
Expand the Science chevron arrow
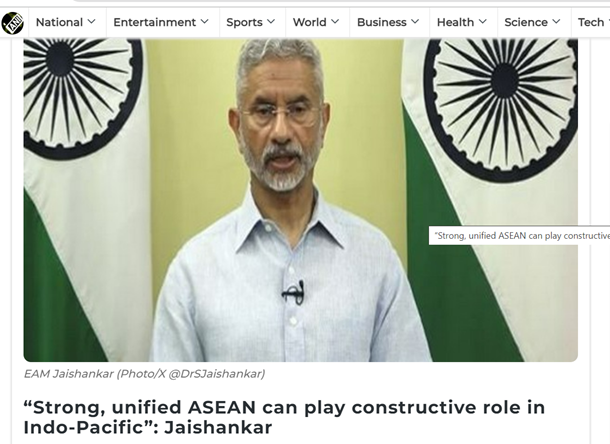(556, 22)
